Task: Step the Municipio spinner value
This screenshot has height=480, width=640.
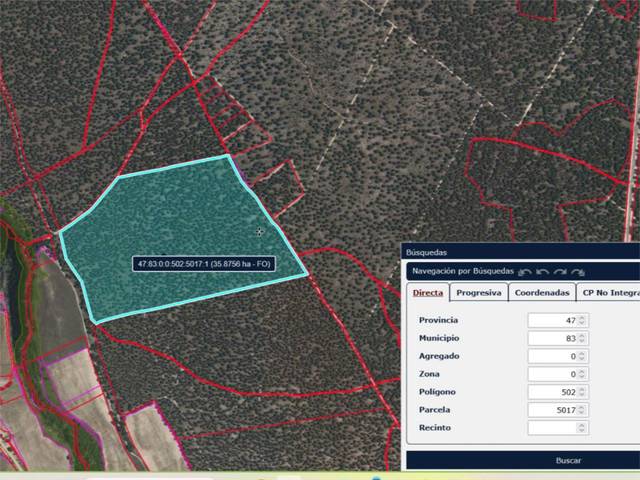Action: tap(582, 338)
